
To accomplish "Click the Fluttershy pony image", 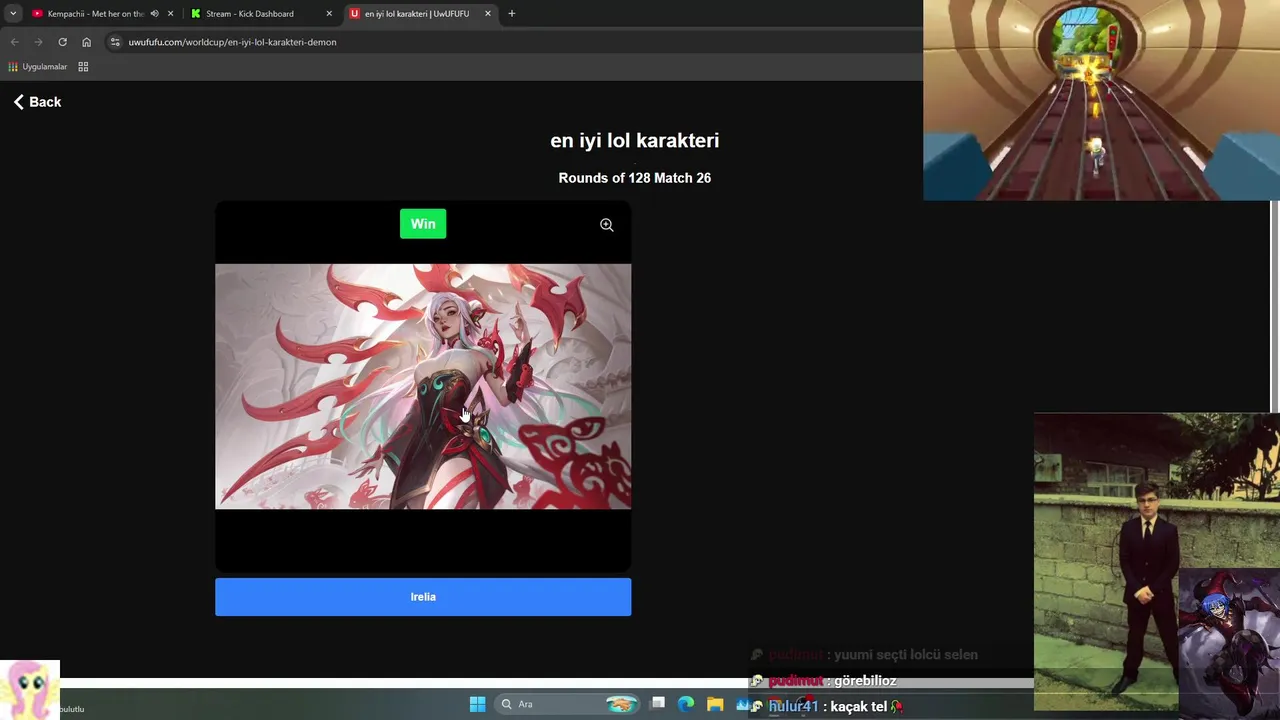I will 30,690.
